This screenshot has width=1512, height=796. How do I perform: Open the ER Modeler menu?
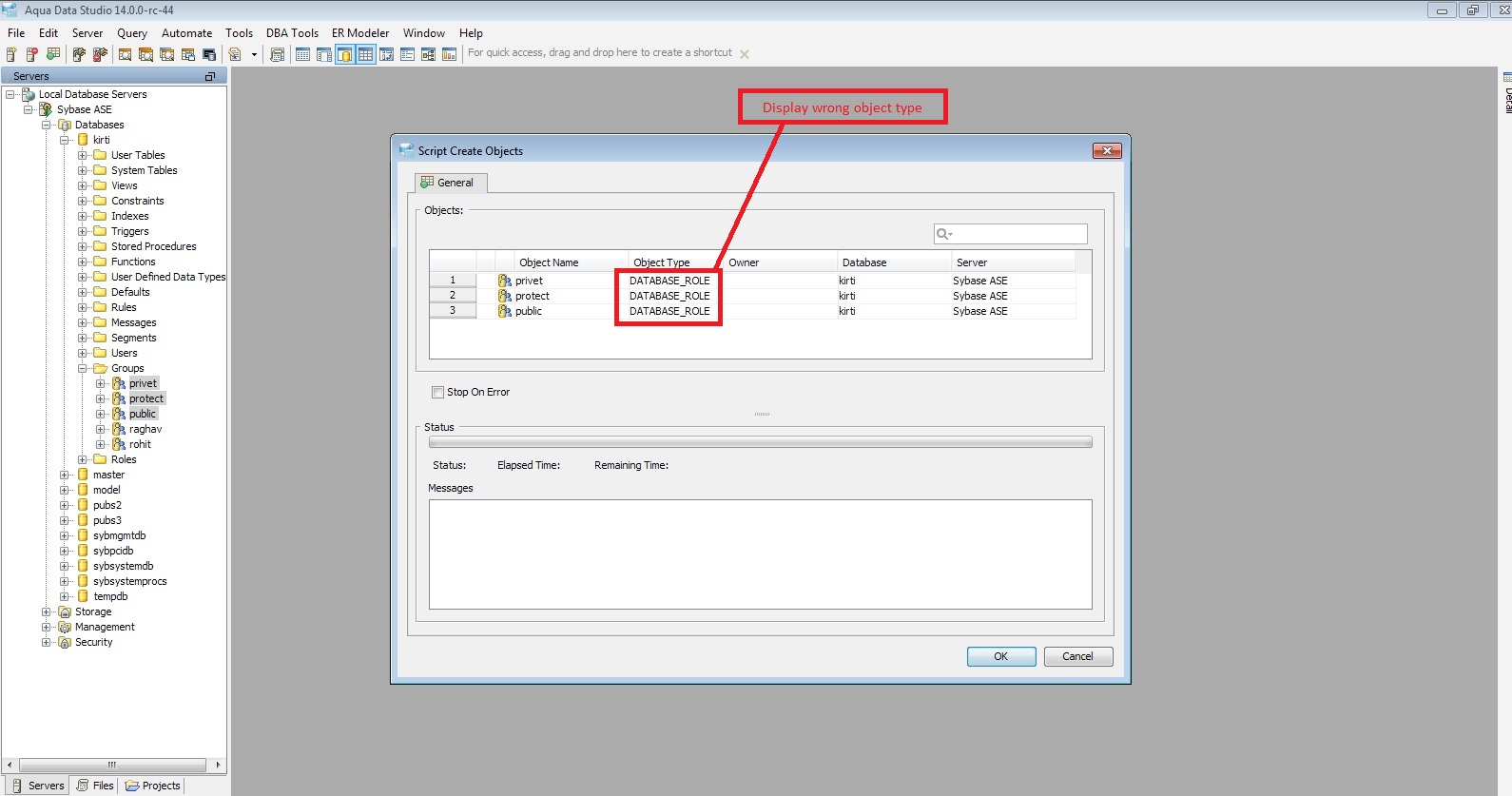360,33
